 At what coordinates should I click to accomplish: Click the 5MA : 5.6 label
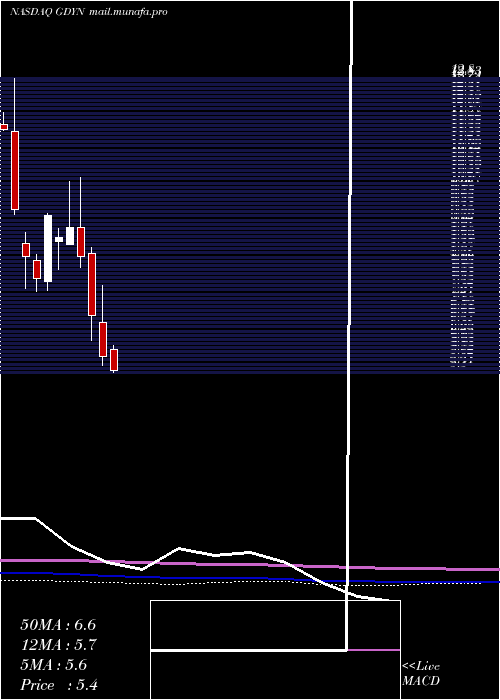pos(54,665)
